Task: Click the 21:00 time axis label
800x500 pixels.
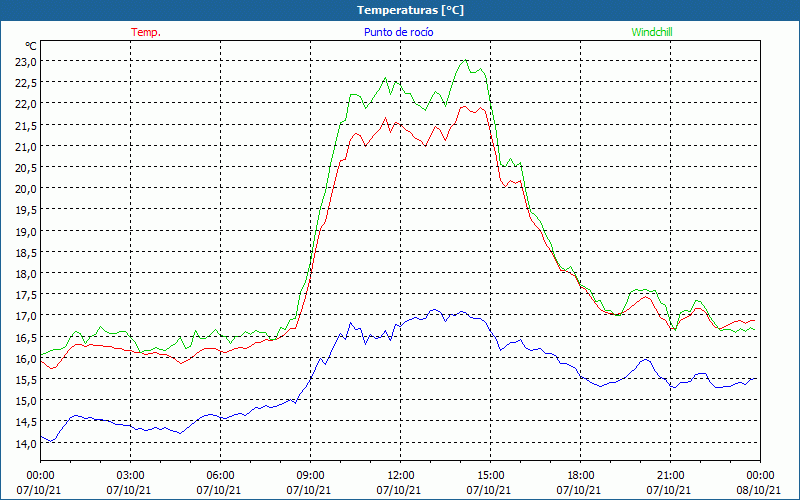Action: tap(670, 476)
